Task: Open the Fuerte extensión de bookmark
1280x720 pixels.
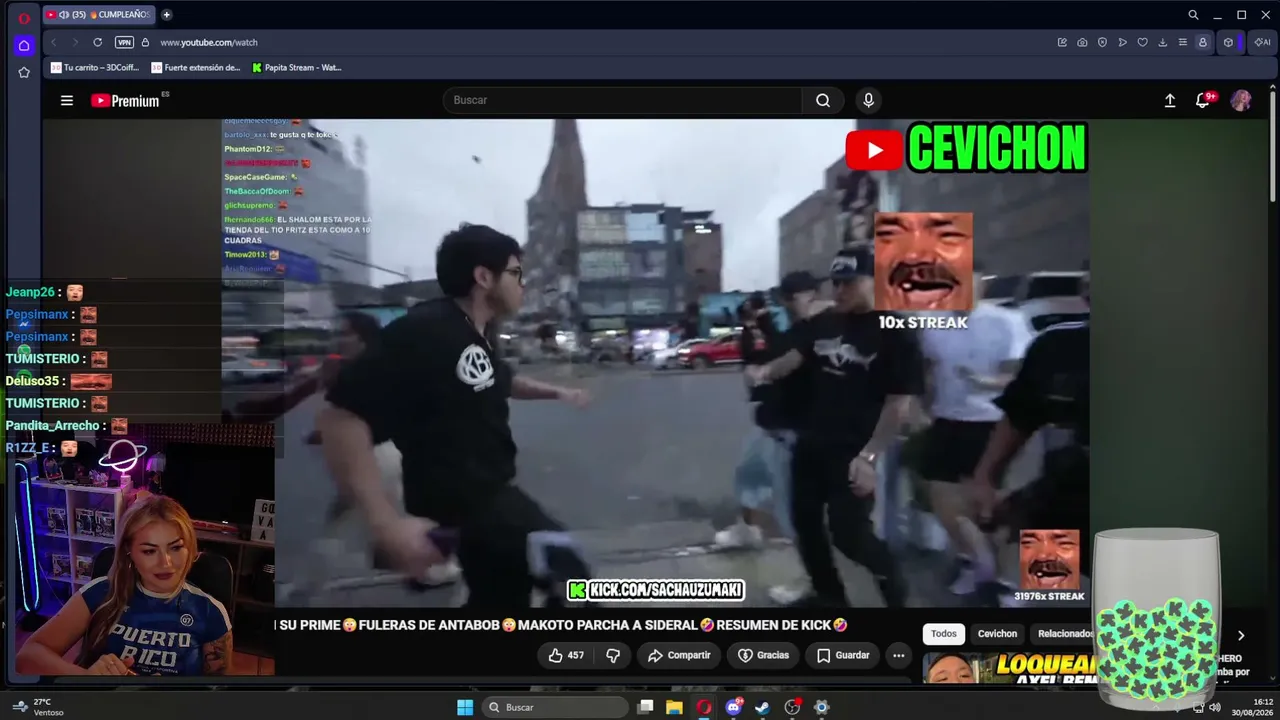Action: click(x=196, y=68)
